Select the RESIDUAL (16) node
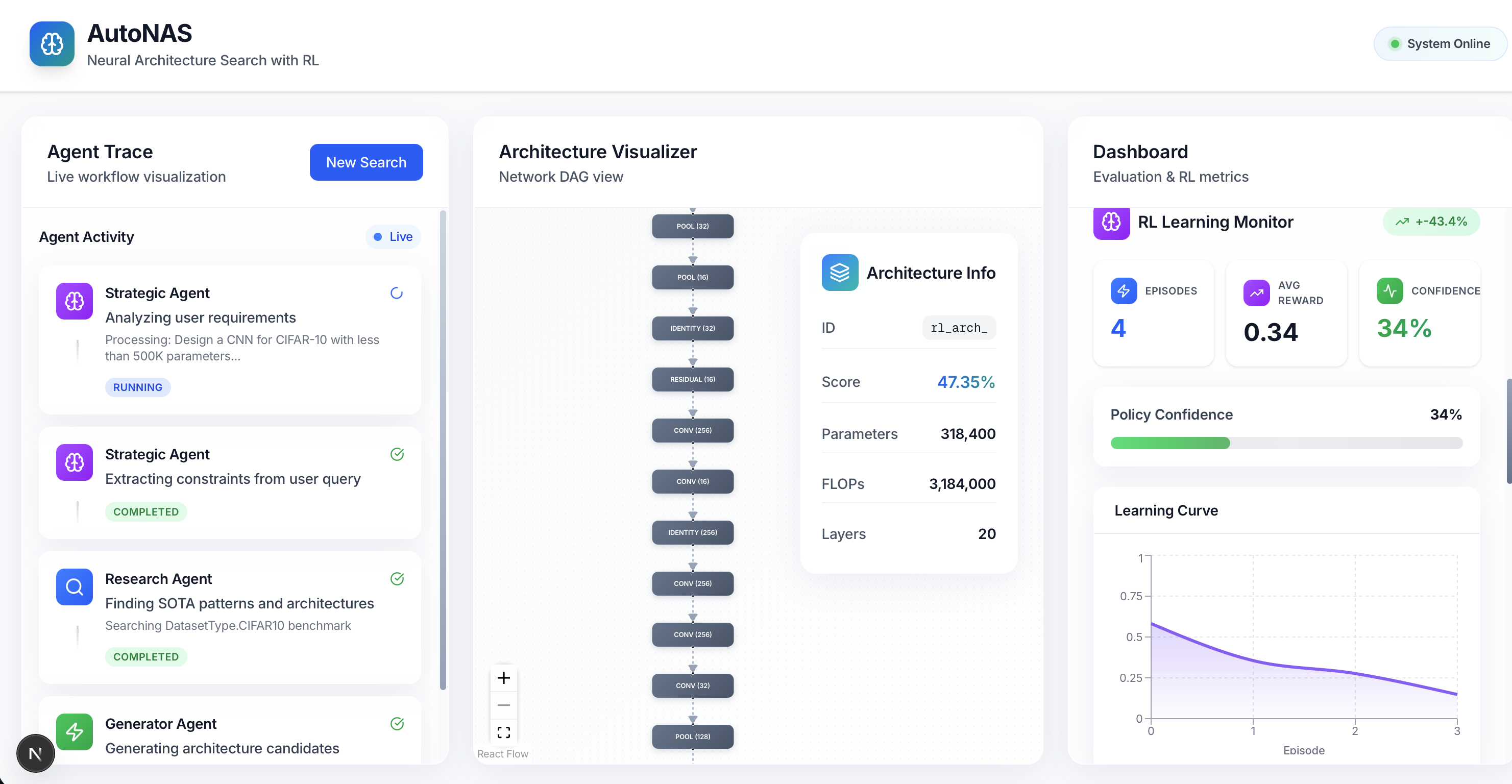 (x=692, y=379)
